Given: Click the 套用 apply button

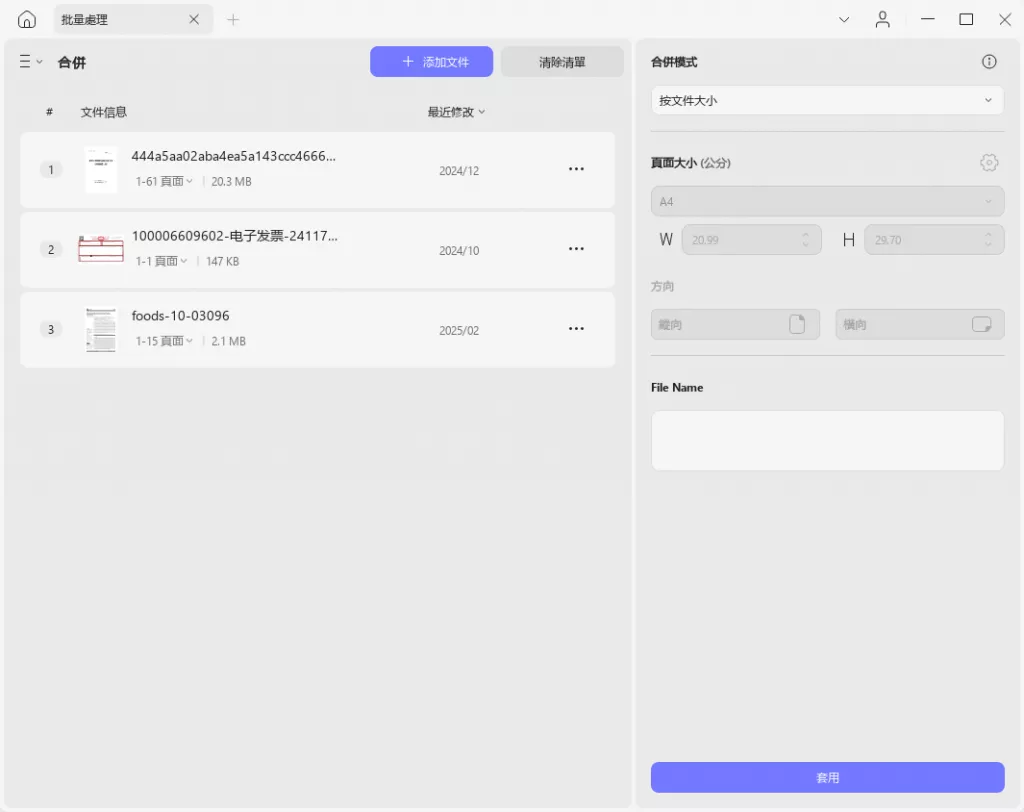Looking at the screenshot, I should coord(827,777).
